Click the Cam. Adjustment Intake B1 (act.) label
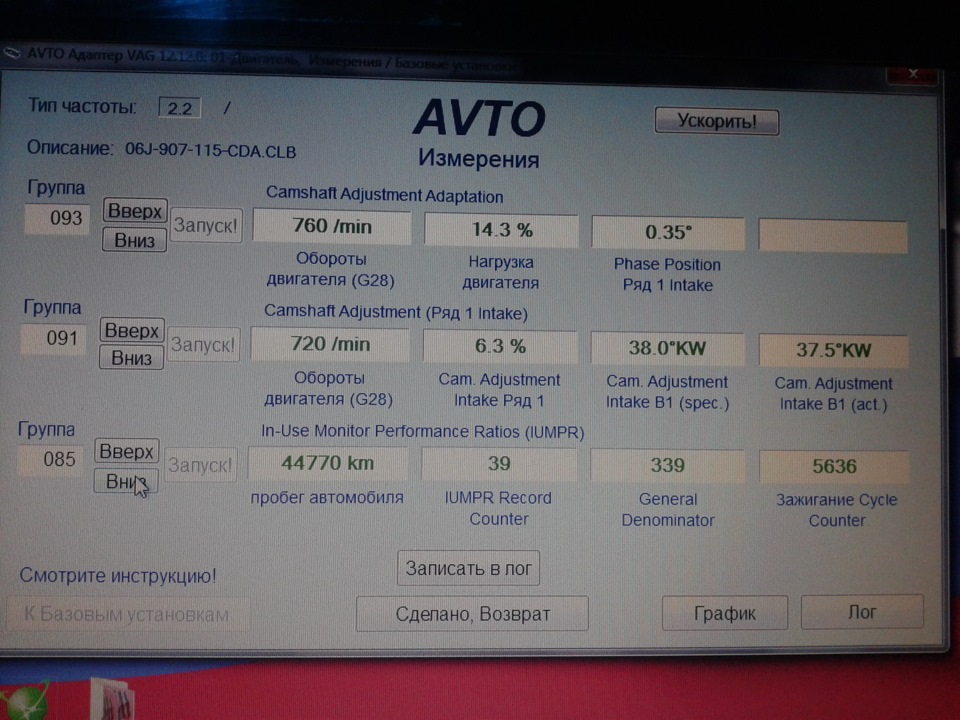The height and width of the screenshot is (720, 960). coord(833,394)
